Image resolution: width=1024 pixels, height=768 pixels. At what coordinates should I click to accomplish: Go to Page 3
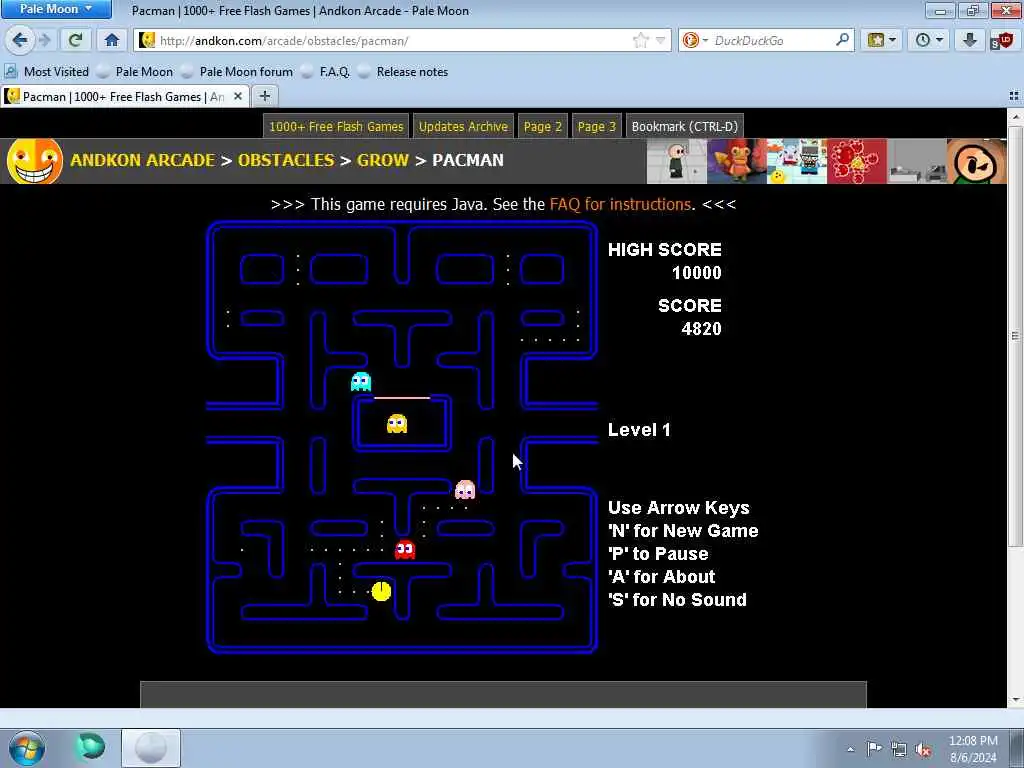(x=597, y=127)
